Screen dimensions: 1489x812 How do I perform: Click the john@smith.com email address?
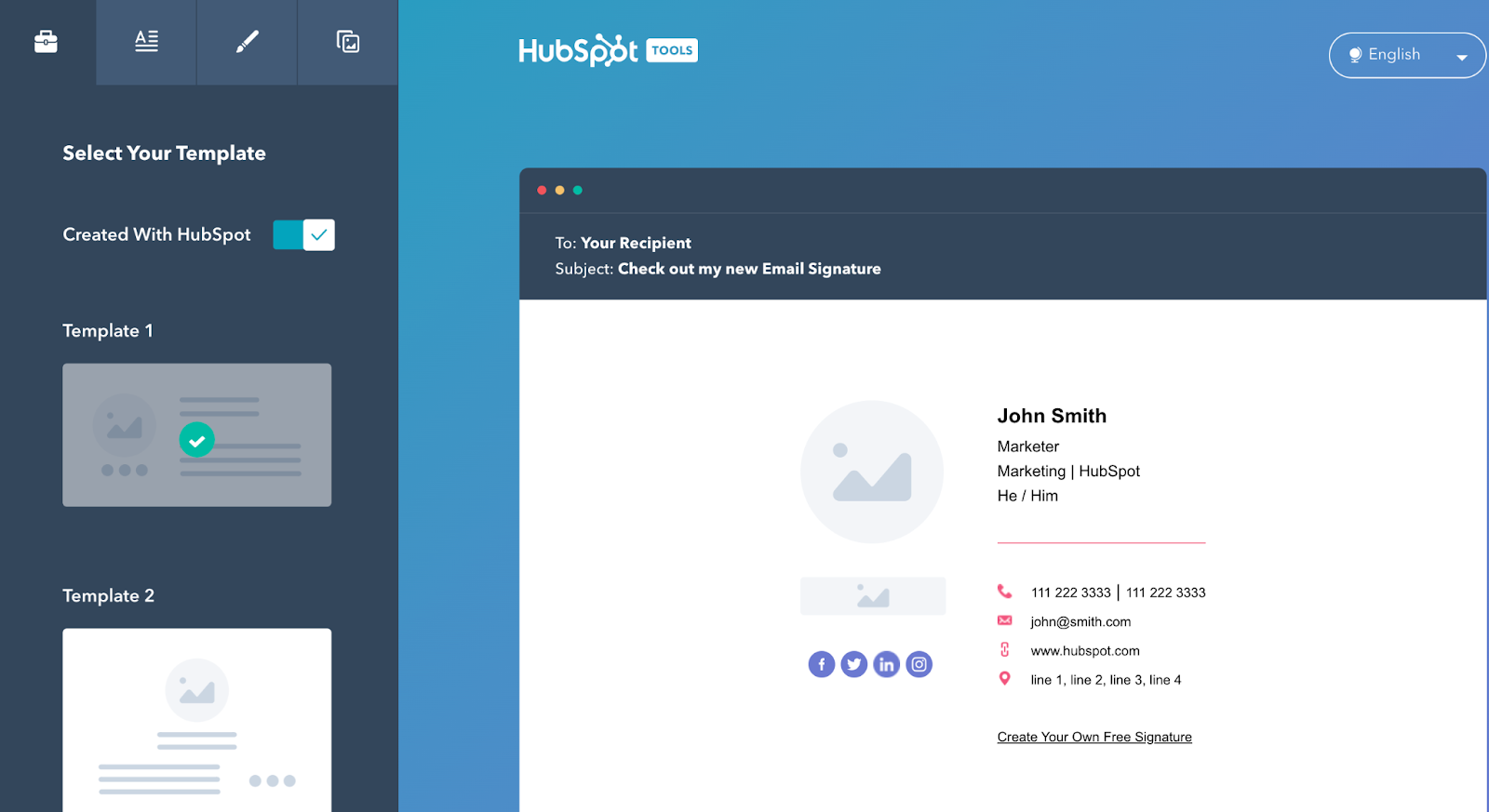(x=1080, y=621)
